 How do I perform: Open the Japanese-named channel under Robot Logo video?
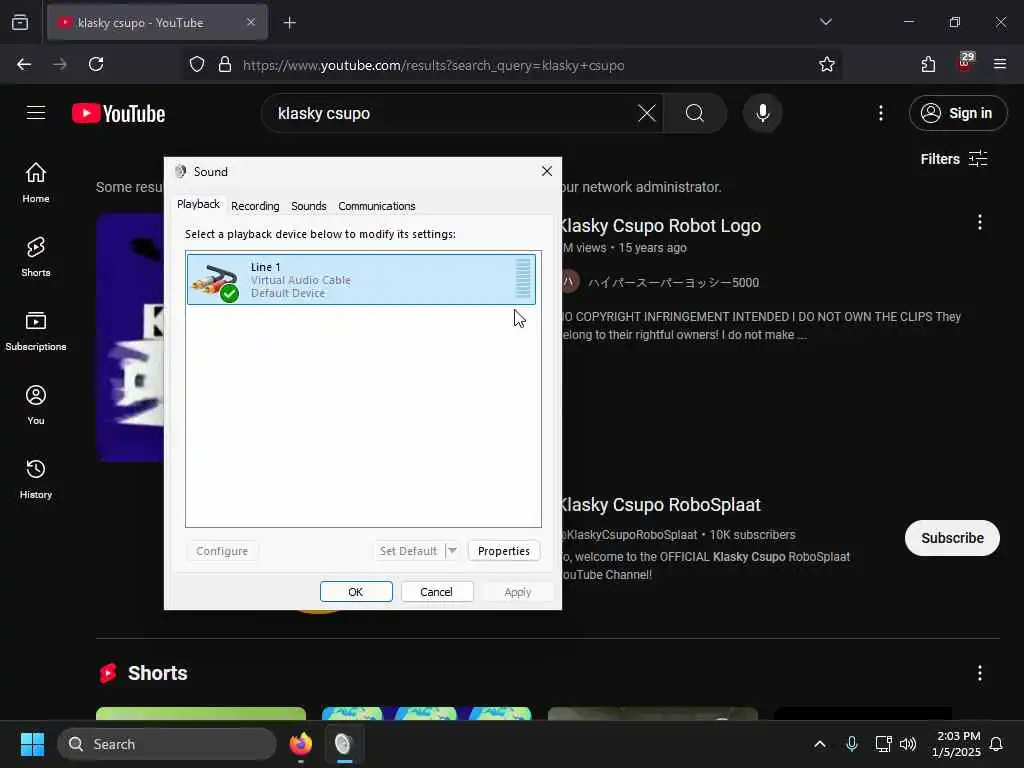(673, 283)
